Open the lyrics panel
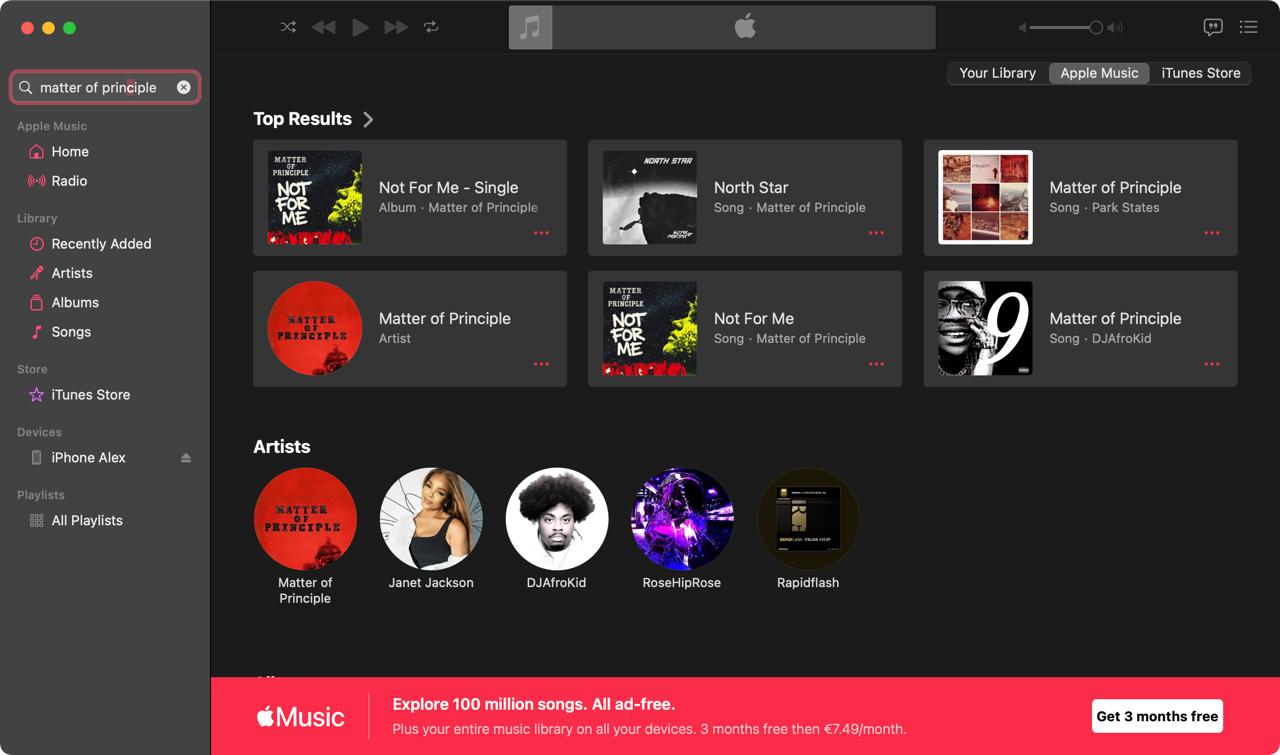The height and width of the screenshot is (755, 1280). click(x=1213, y=27)
